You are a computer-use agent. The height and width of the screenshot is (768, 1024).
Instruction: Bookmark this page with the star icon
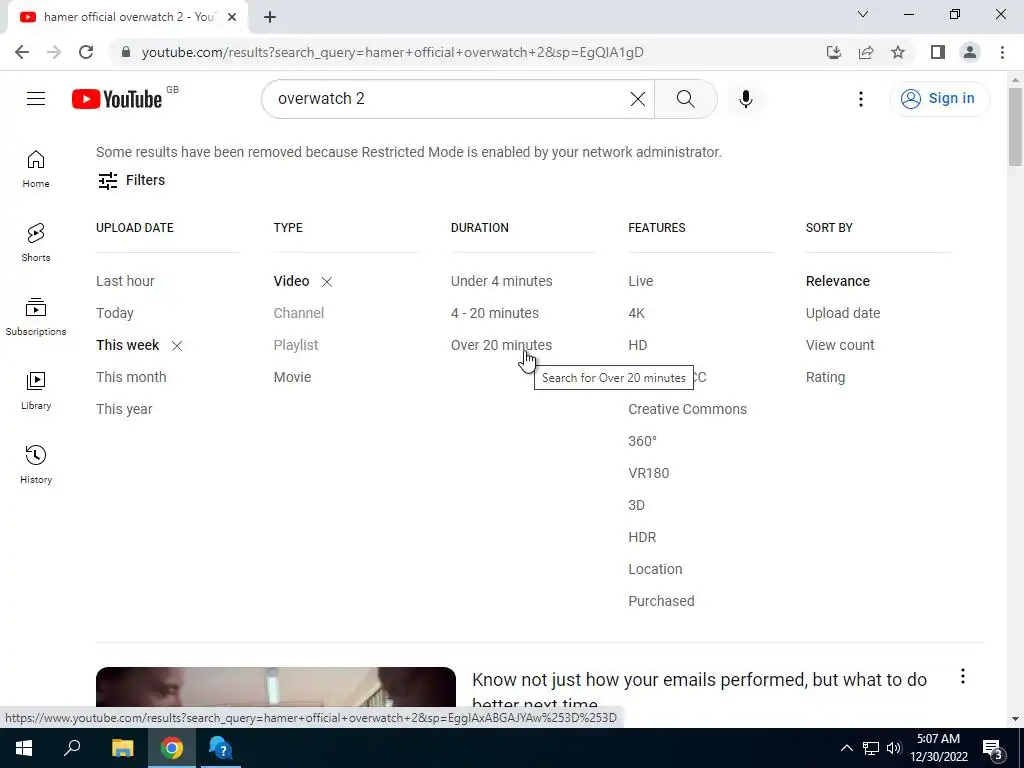898,52
